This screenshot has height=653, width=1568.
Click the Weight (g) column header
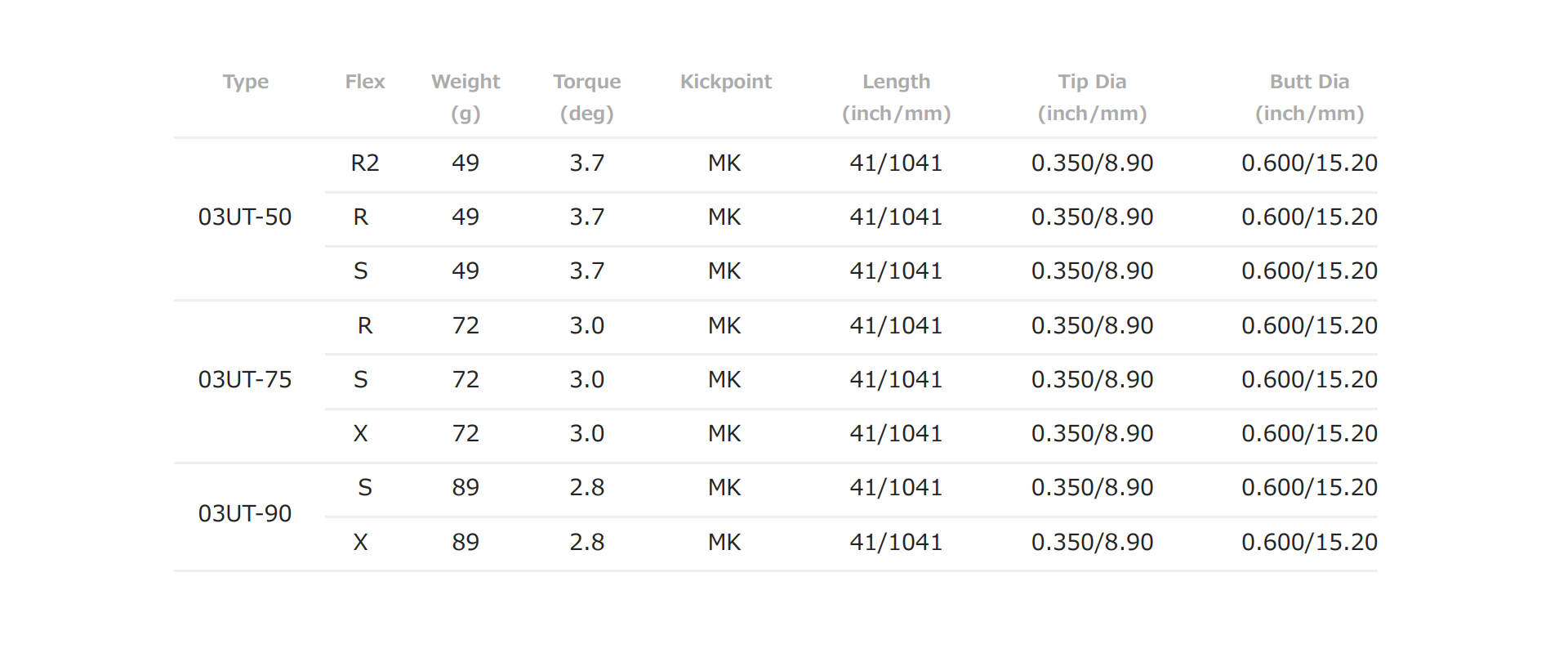pyautogui.click(x=465, y=97)
